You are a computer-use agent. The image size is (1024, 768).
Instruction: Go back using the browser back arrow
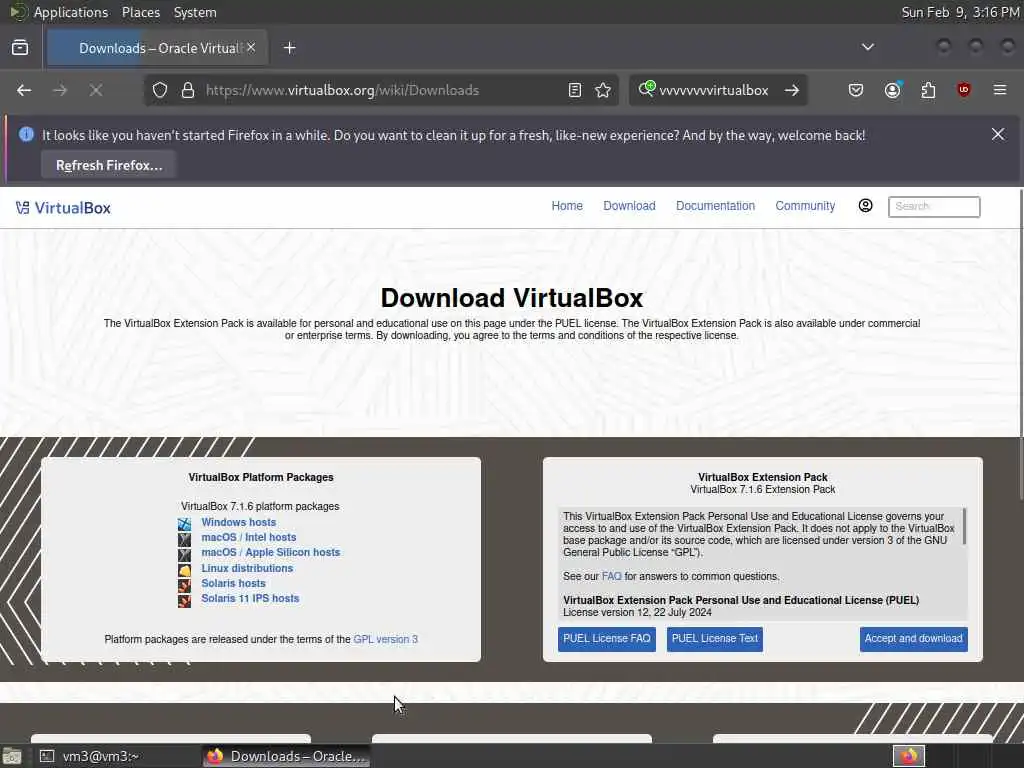click(x=24, y=90)
